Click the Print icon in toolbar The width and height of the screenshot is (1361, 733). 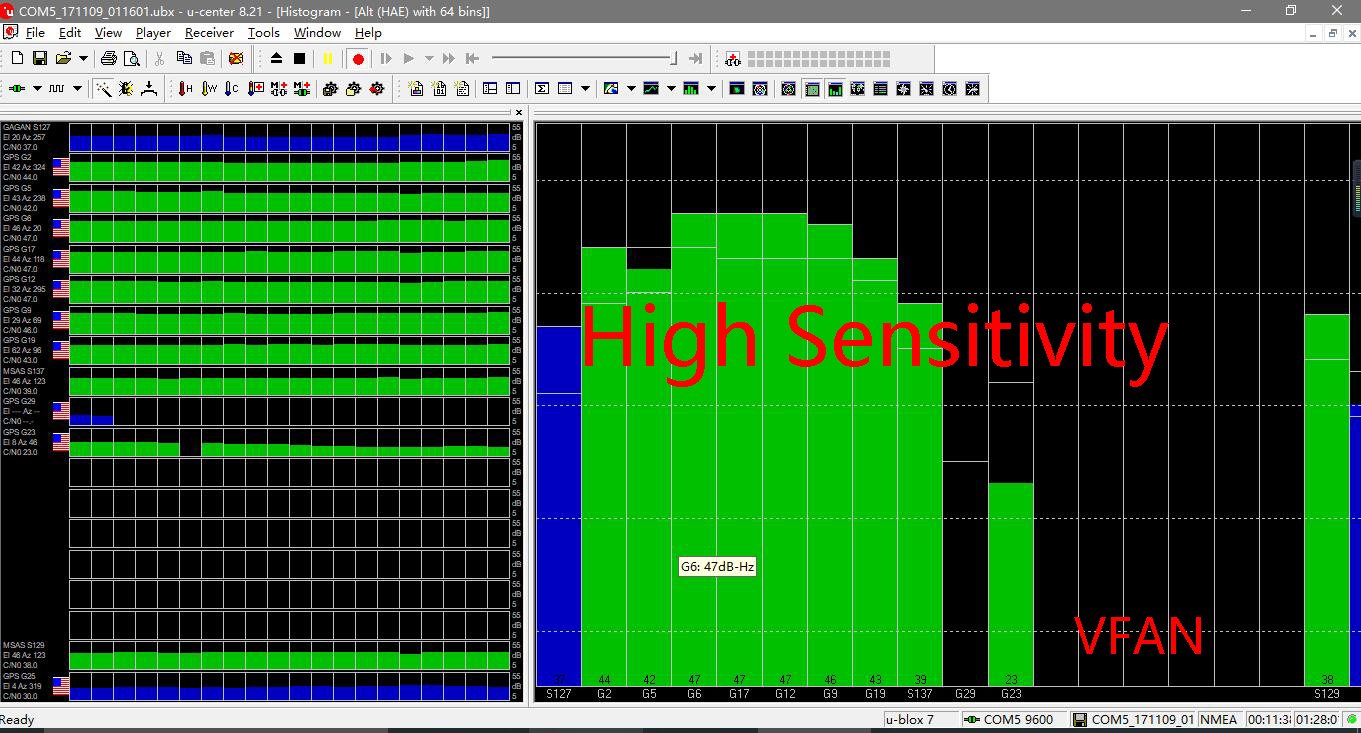click(x=109, y=59)
